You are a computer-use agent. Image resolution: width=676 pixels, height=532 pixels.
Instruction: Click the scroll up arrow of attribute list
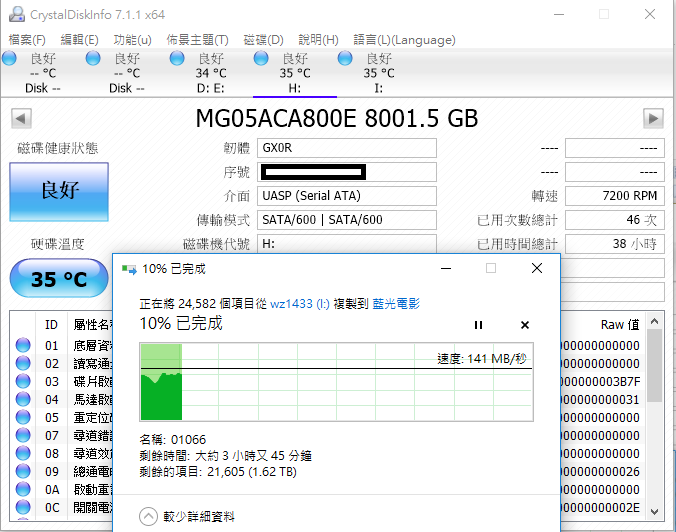pos(654,322)
